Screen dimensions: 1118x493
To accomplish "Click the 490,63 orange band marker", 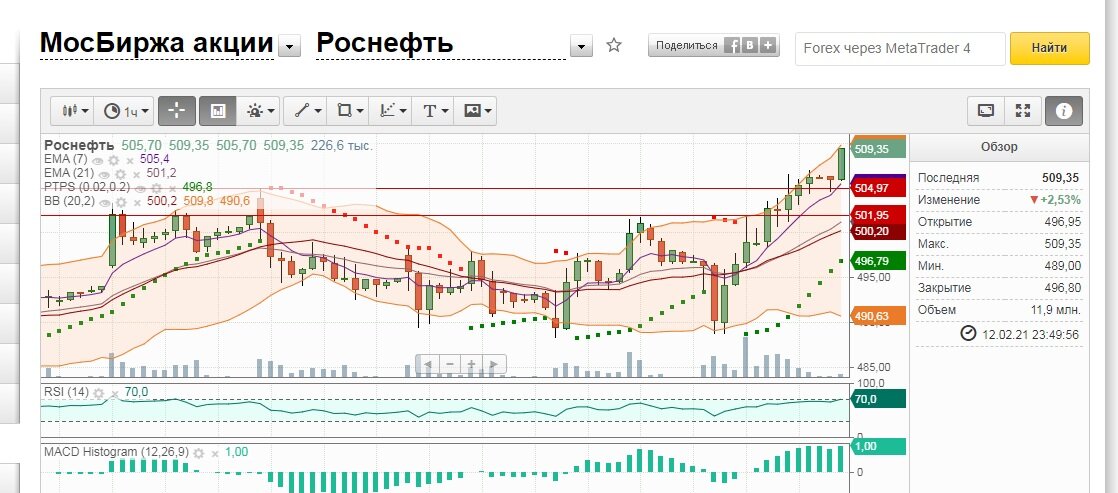I will [x=878, y=316].
